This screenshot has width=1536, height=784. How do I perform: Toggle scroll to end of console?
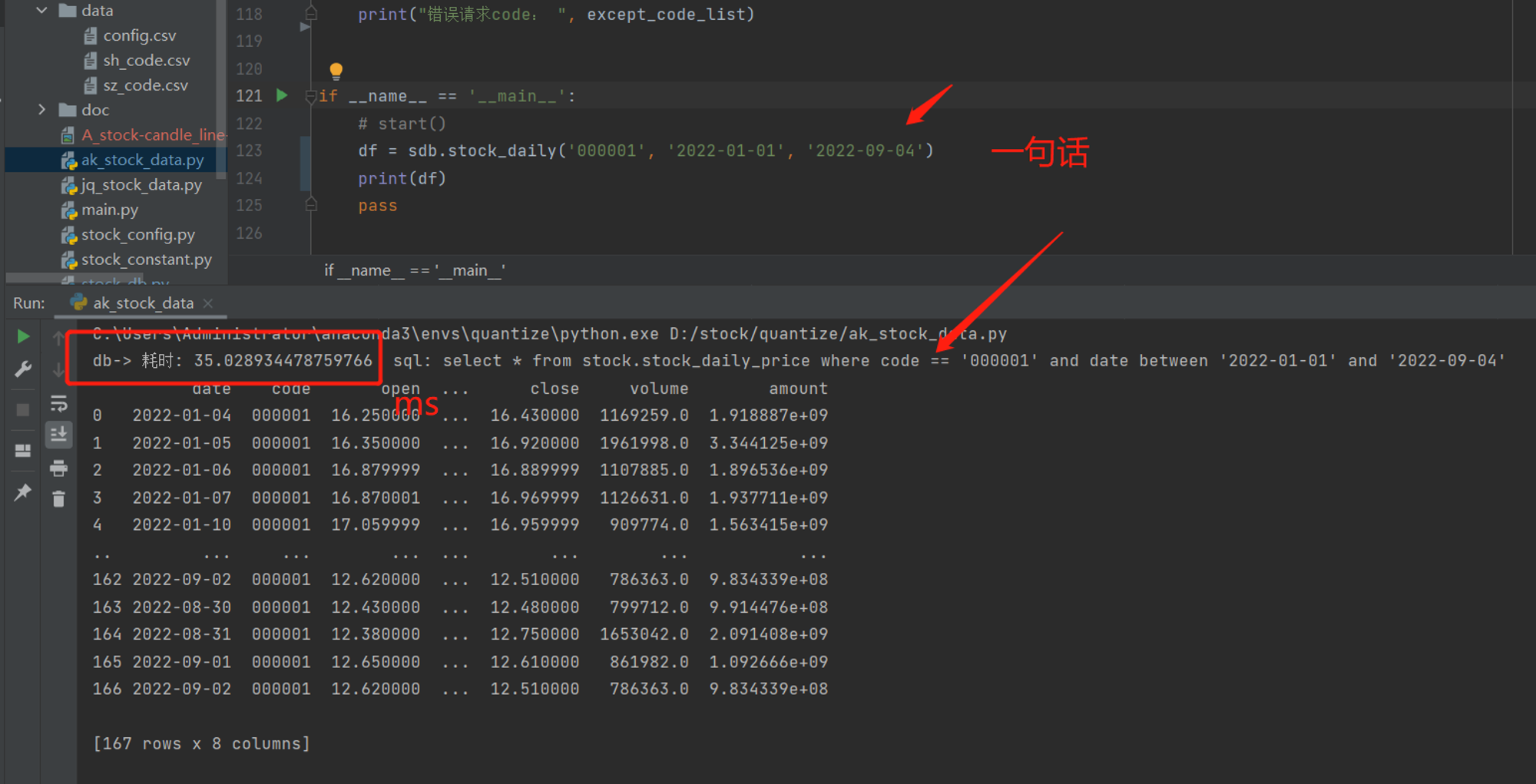tap(58, 435)
